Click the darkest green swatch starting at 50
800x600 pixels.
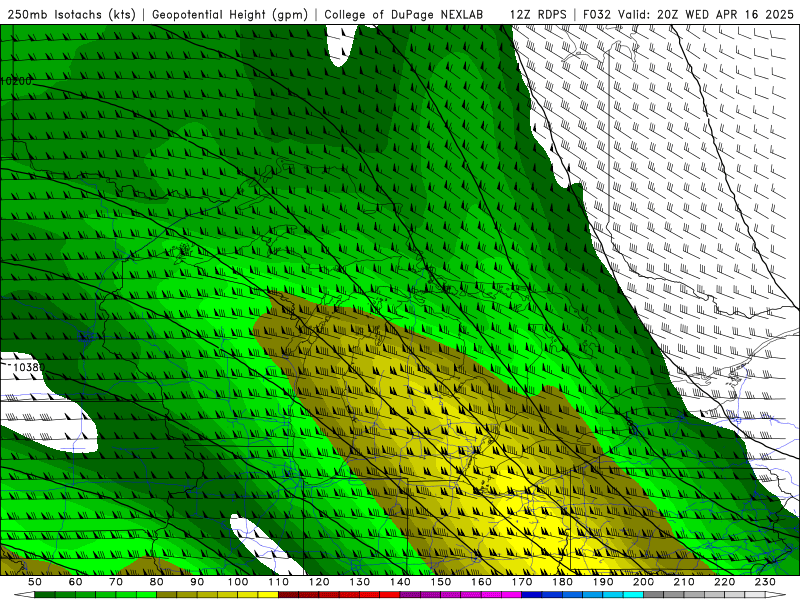pyautogui.click(x=44, y=594)
